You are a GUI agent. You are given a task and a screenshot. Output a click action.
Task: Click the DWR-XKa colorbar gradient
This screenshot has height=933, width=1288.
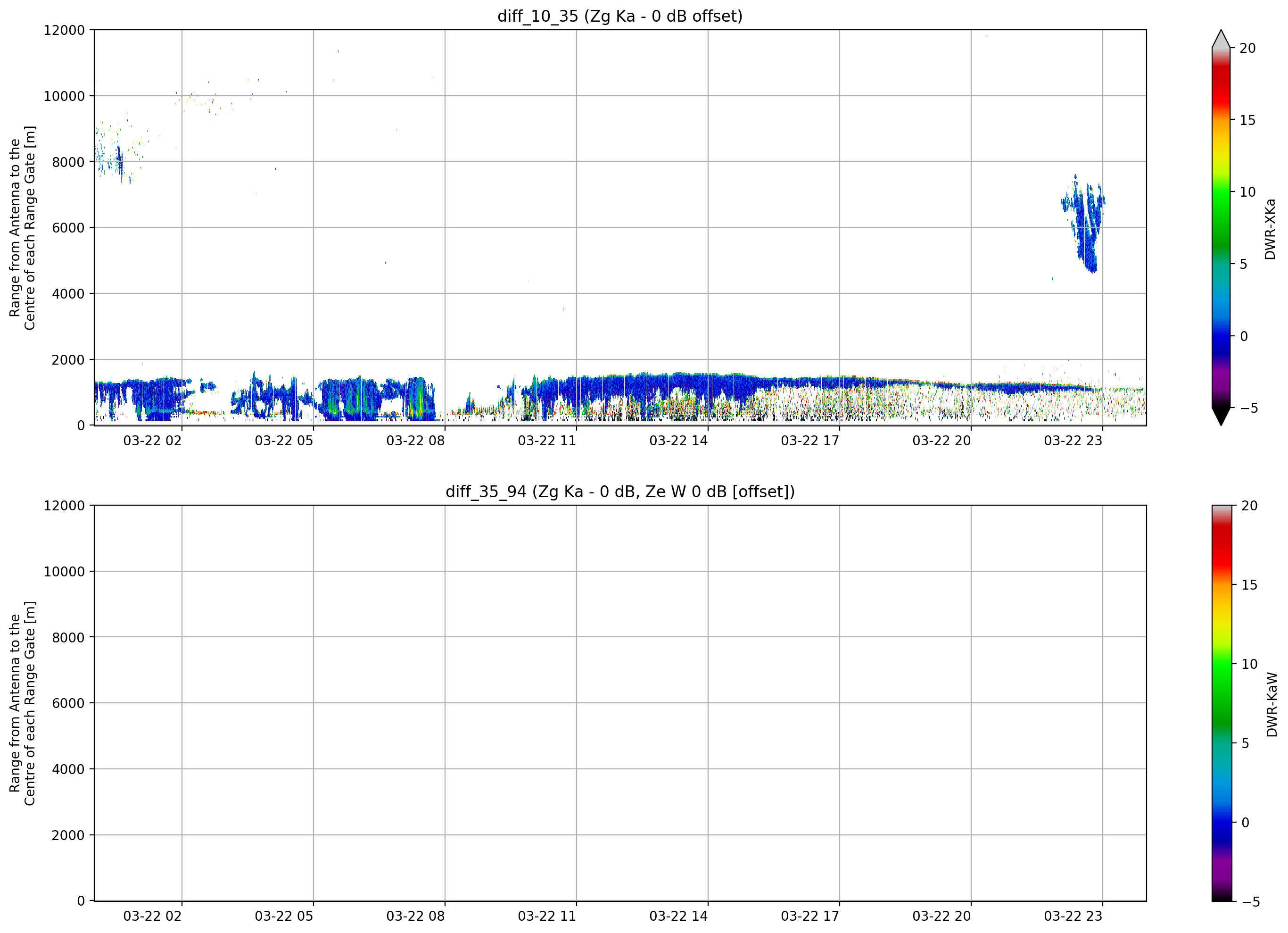point(1221,227)
